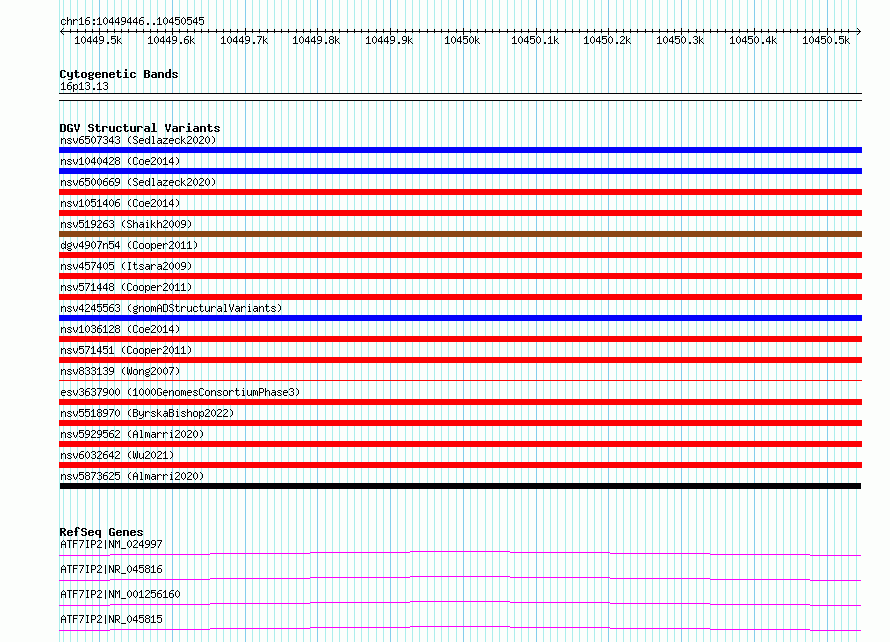Click the 10450.5k ruler tick label

pyautogui.click(x=826, y=40)
